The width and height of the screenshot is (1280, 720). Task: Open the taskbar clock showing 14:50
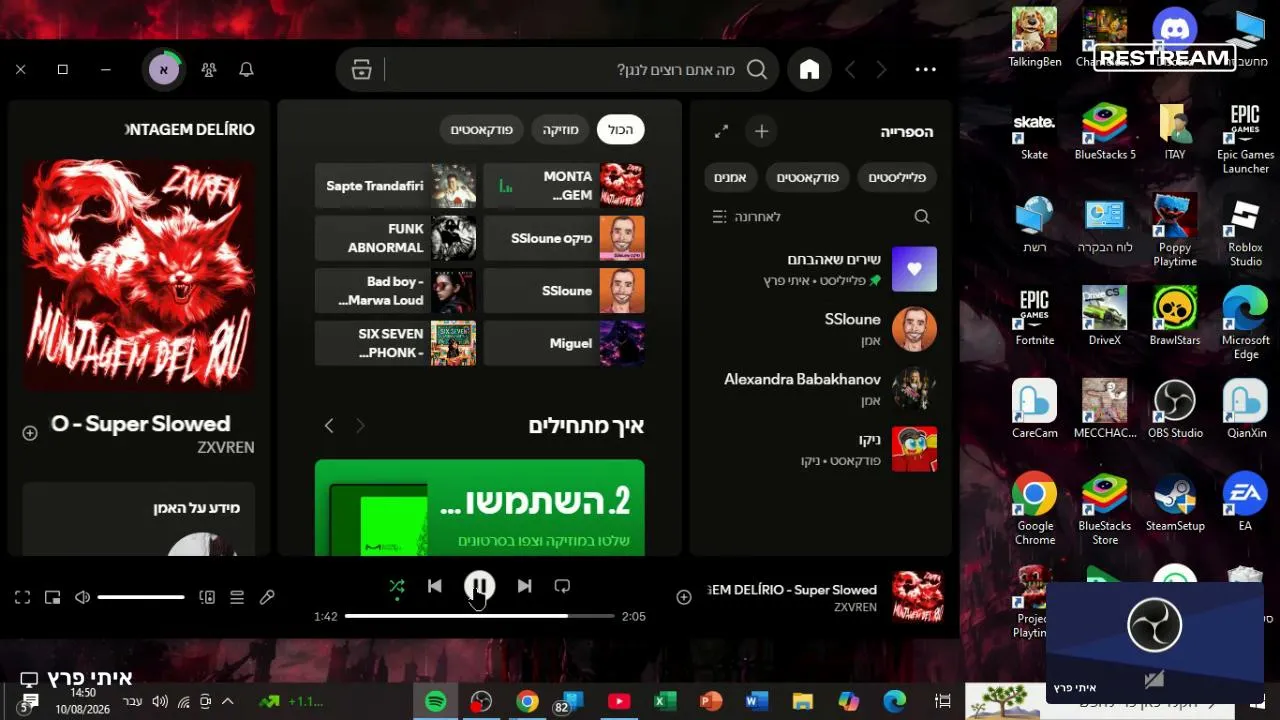click(83, 700)
